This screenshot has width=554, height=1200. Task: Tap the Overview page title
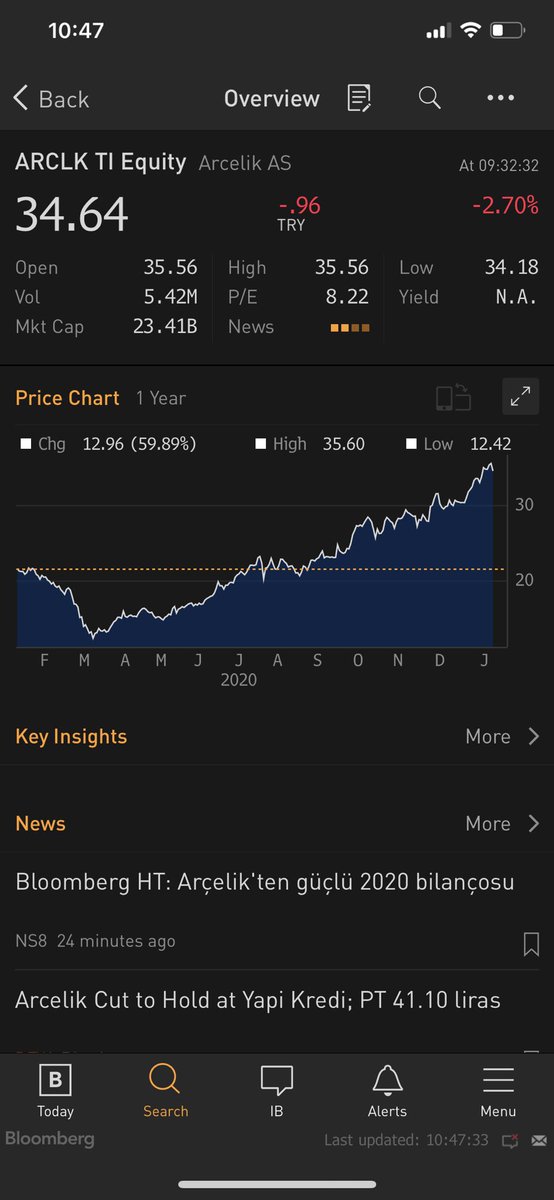pyautogui.click(x=272, y=99)
